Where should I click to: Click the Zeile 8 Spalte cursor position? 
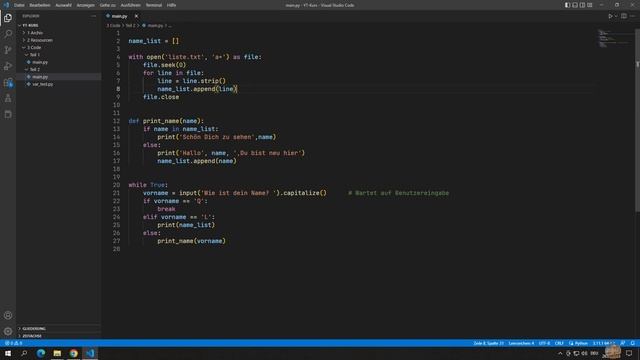click(488, 343)
